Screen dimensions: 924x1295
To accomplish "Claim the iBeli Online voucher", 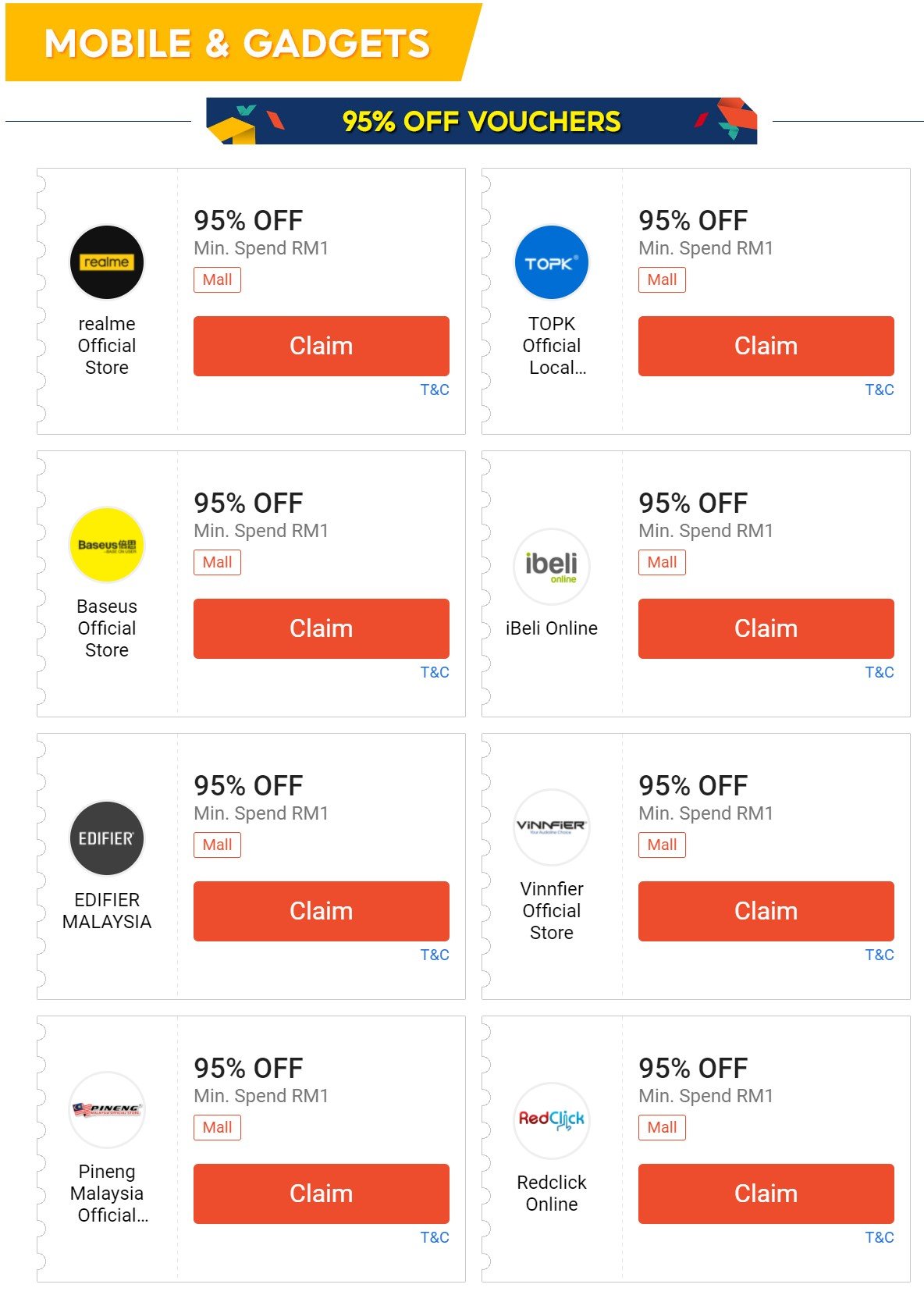I will click(766, 628).
